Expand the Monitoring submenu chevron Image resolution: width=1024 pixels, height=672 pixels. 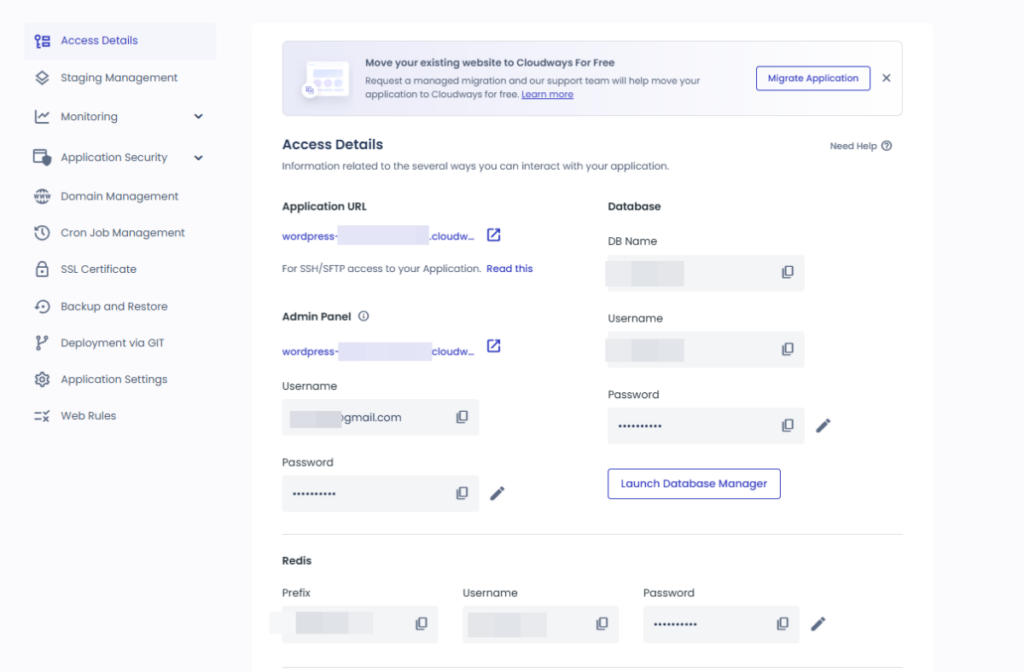point(199,117)
